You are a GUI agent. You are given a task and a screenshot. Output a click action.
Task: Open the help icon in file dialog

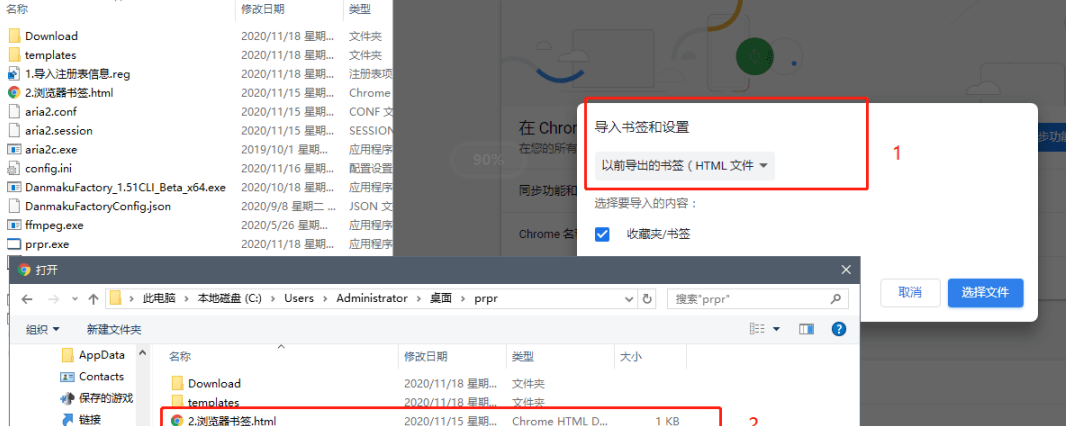(839, 329)
